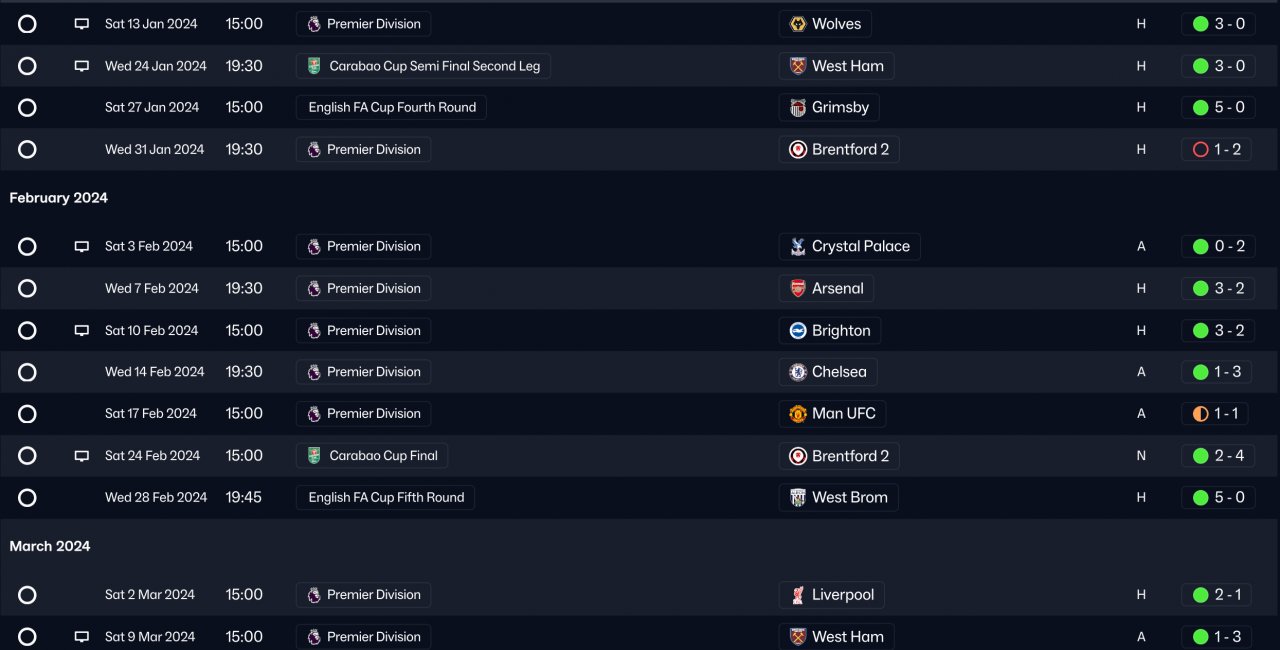View the 1 - 1 draw result against Man UFC
Screen dimensions: 1280x650
pos(1214,414)
